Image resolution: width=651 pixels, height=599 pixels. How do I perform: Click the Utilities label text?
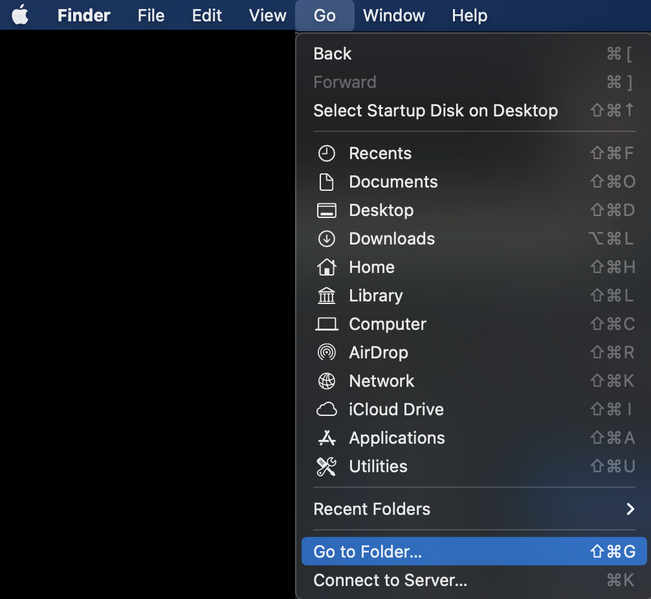tap(378, 467)
